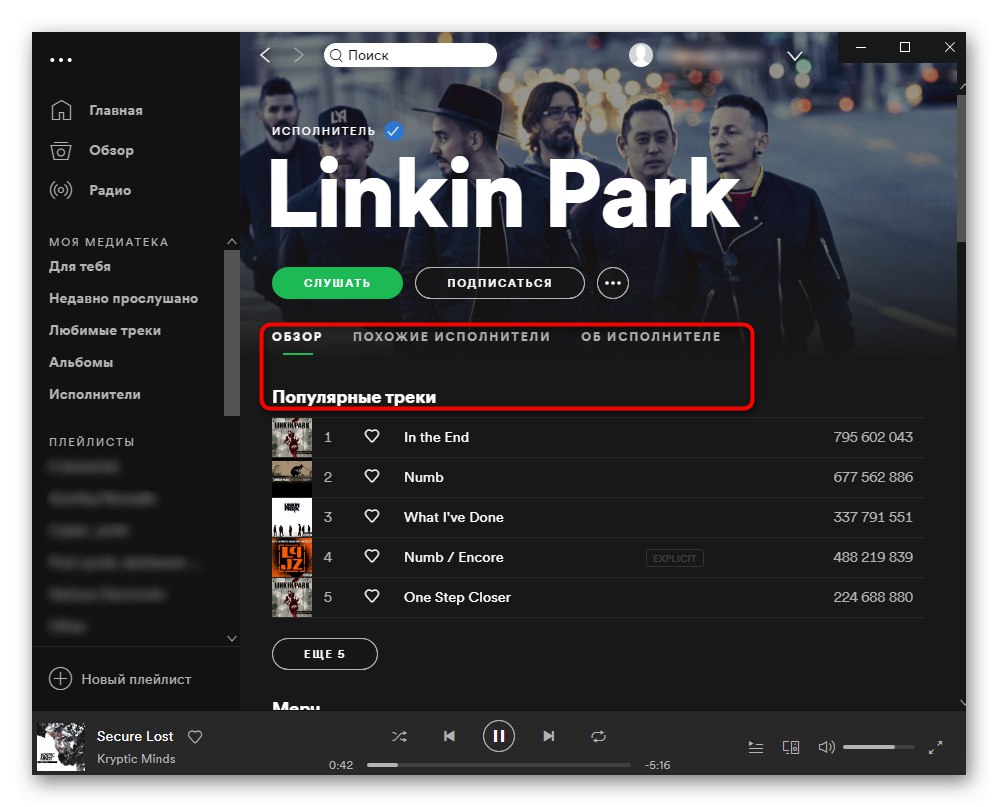Show more tracks with Ещё 5 button
The width and height of the screenshot is (998, 807).
pyautogui.click(x=325, y=654)
